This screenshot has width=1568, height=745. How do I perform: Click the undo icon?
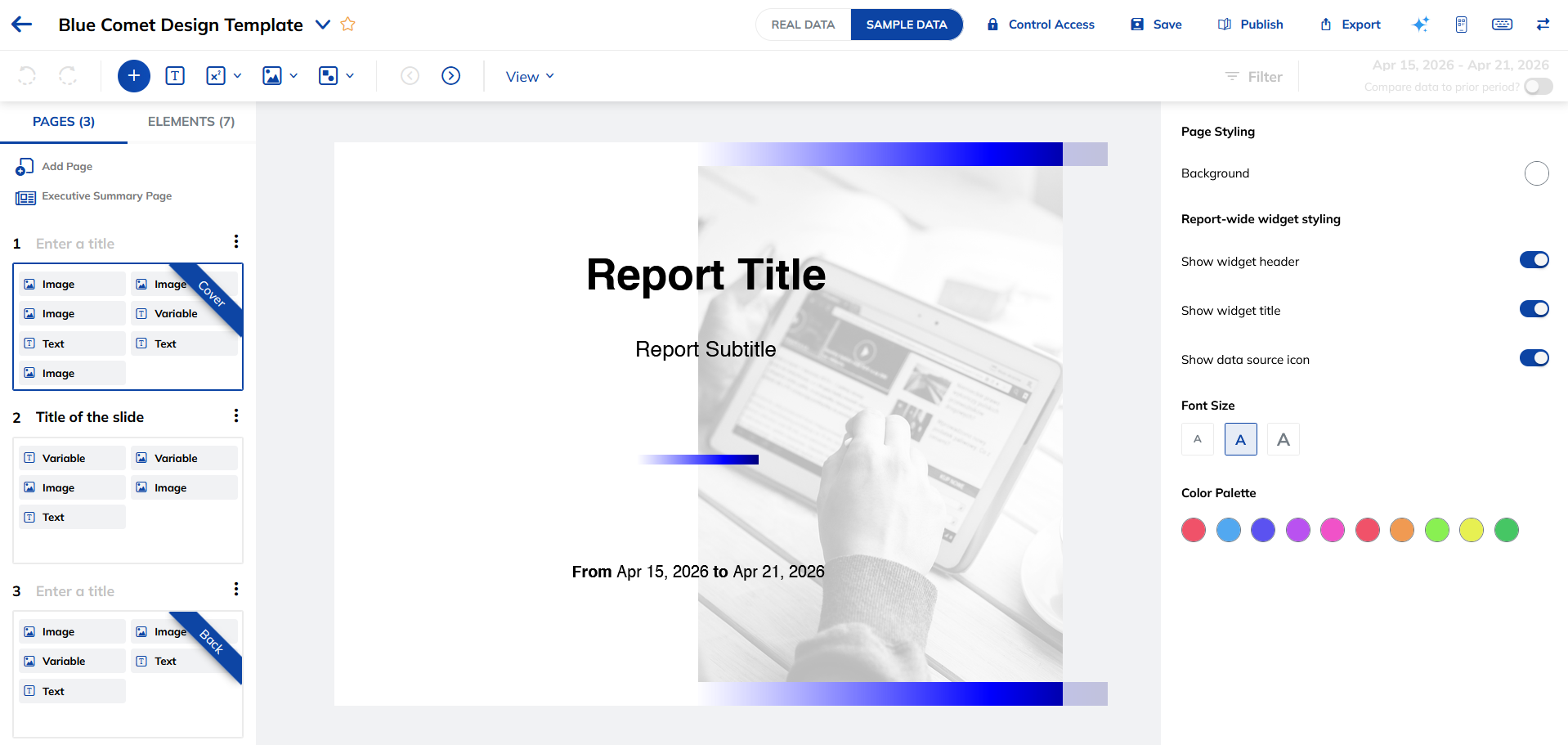27,76
